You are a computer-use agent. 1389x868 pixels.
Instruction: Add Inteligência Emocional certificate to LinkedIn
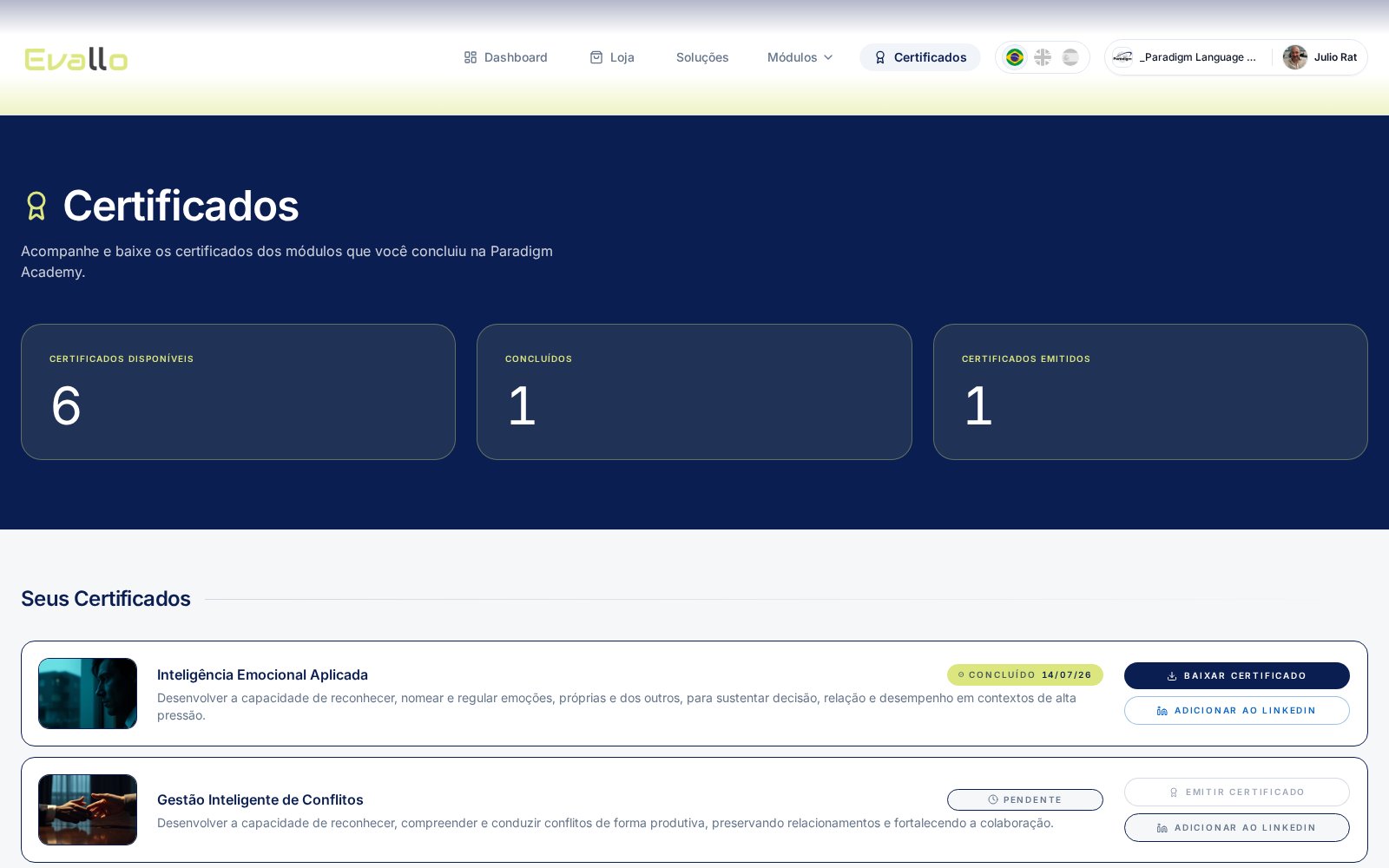1236,711
